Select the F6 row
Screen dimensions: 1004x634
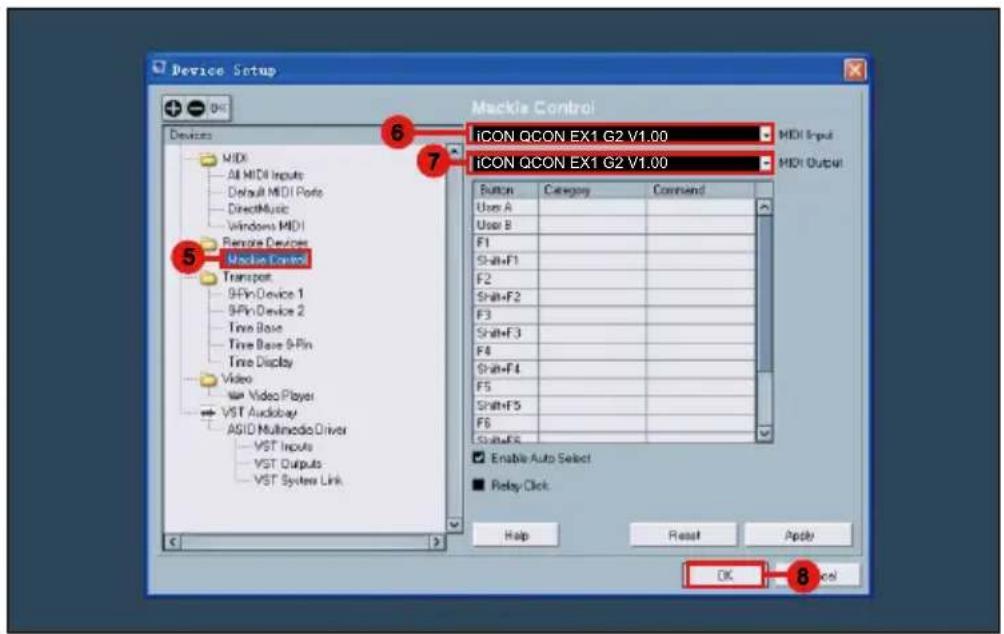614,423
